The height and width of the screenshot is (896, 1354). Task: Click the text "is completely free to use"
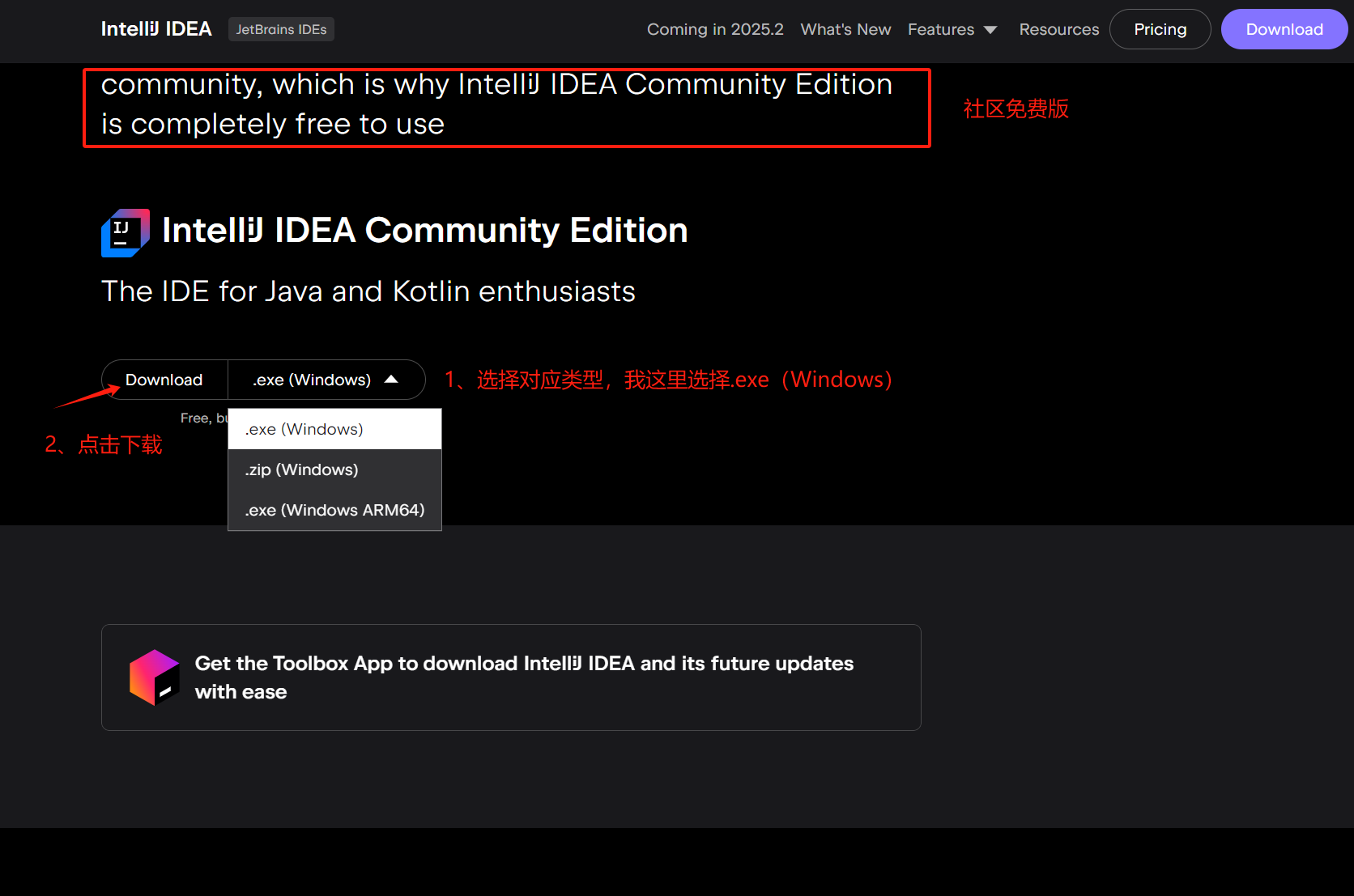click(273, 124)
